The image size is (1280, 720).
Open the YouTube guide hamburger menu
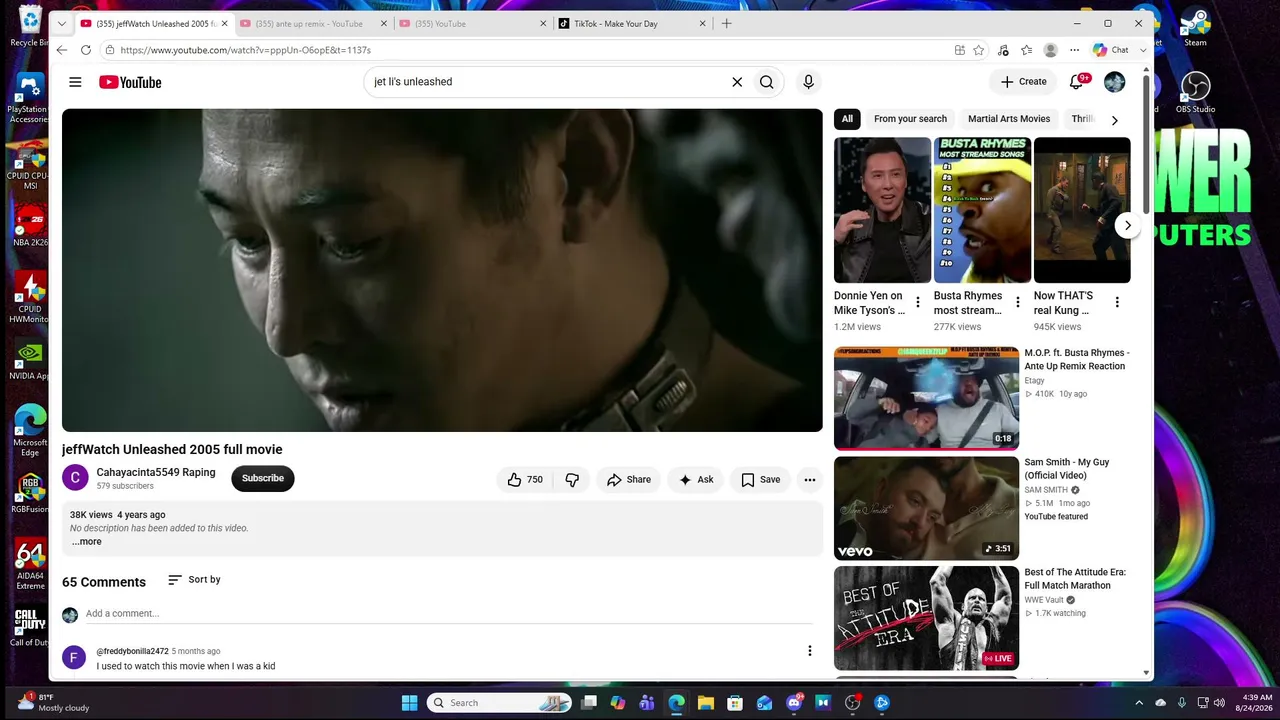75,82
